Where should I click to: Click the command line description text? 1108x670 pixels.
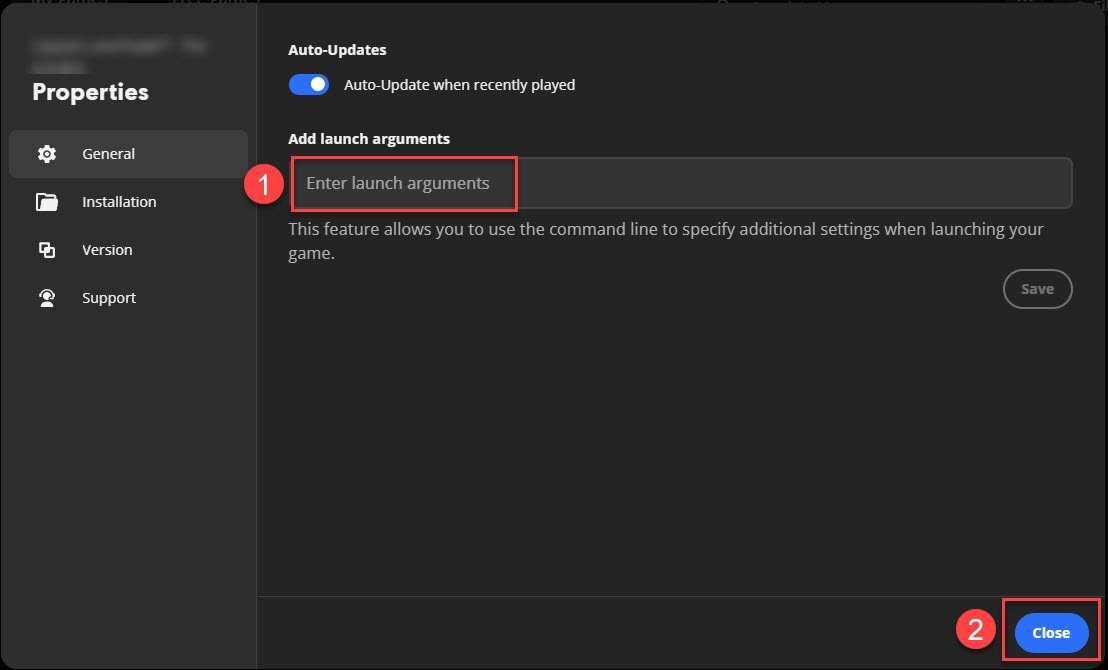point(665,241)
